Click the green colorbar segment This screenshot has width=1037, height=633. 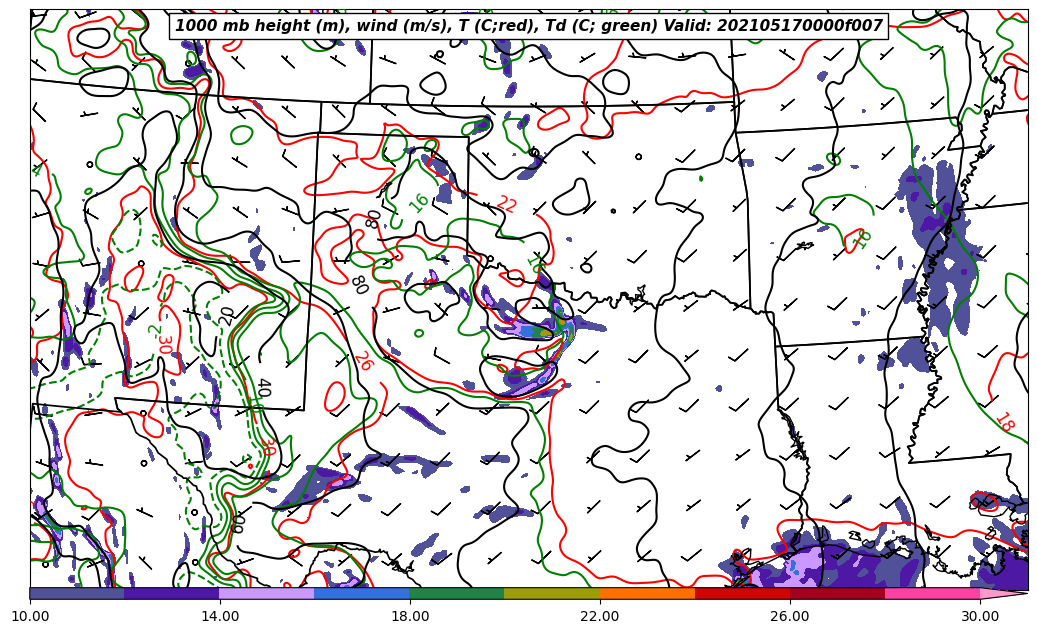[x=456, y=593]
